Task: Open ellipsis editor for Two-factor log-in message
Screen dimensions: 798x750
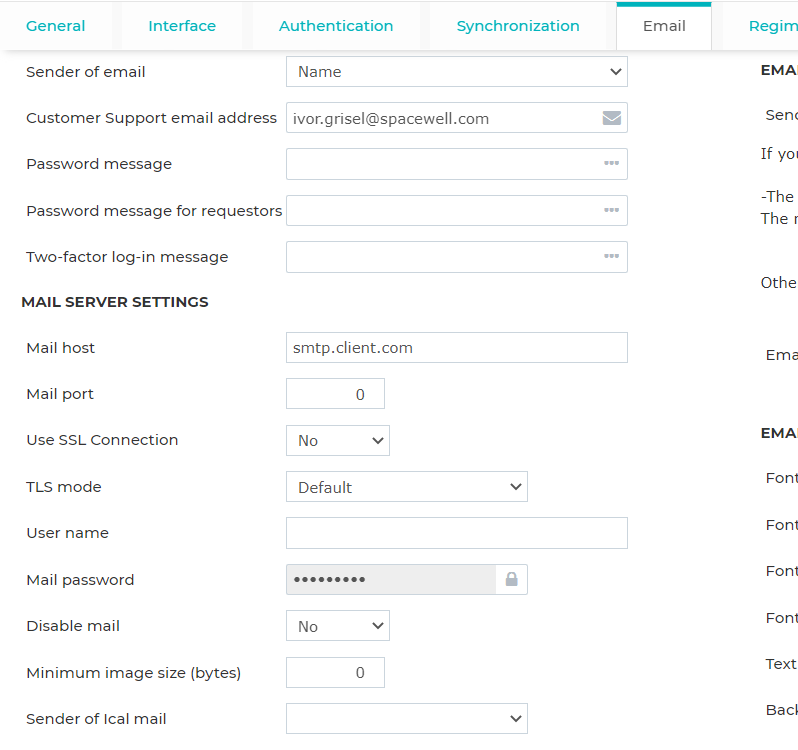Action: (x=611, y=256)
